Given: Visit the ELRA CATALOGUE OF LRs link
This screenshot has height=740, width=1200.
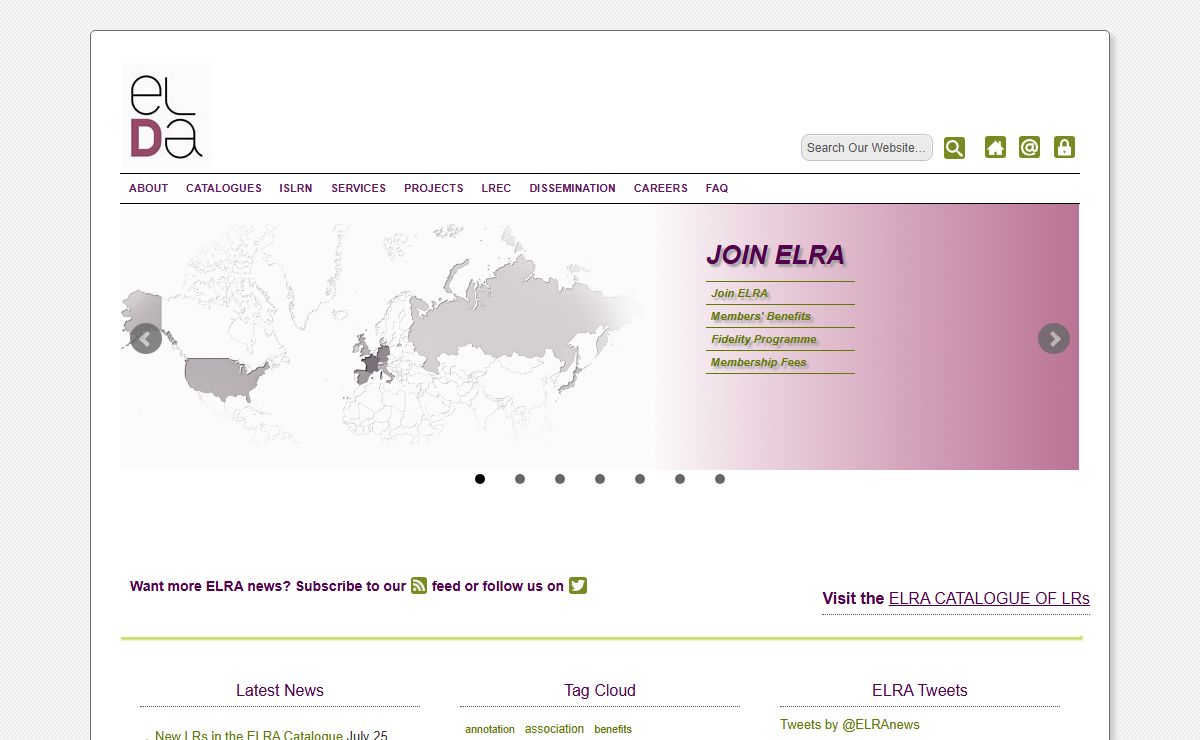Looking at the screenshot, I should [989, 598].
